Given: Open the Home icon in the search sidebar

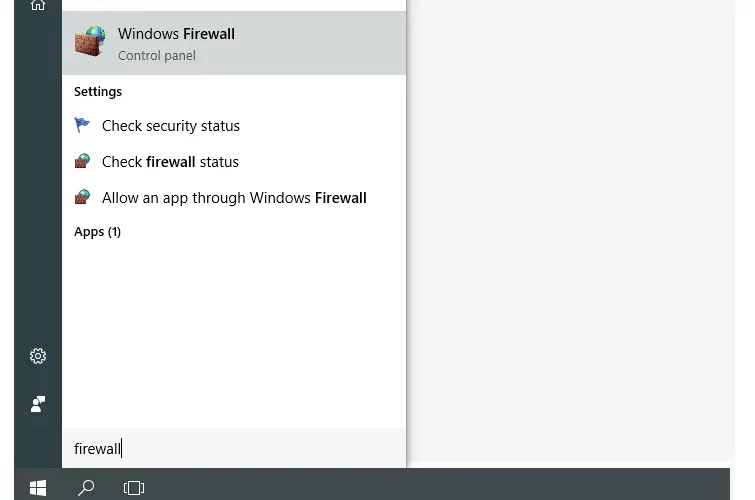Looking at the screenshot, I should click(38, 5).
